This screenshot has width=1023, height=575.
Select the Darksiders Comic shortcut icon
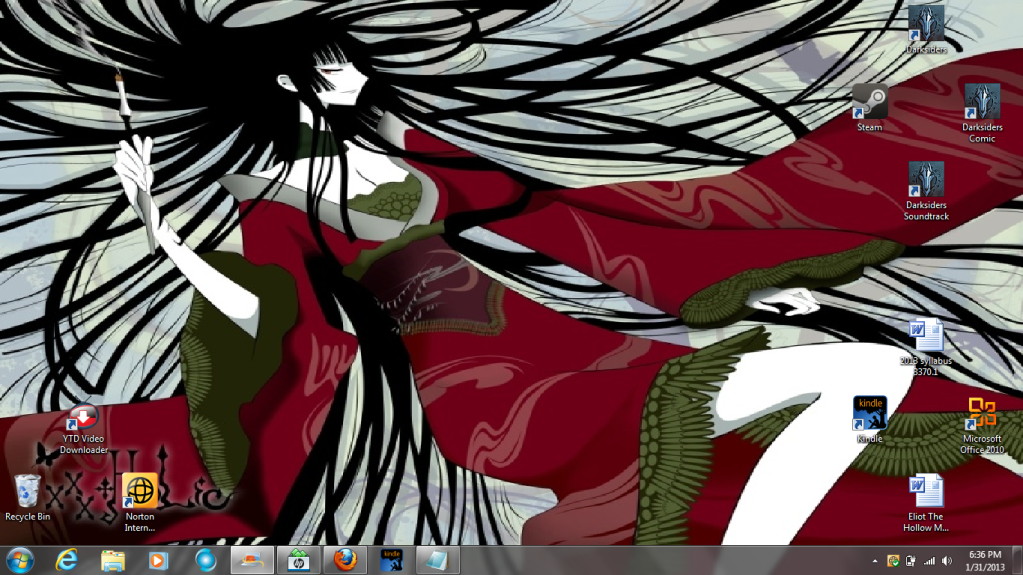tap(981, 103)
